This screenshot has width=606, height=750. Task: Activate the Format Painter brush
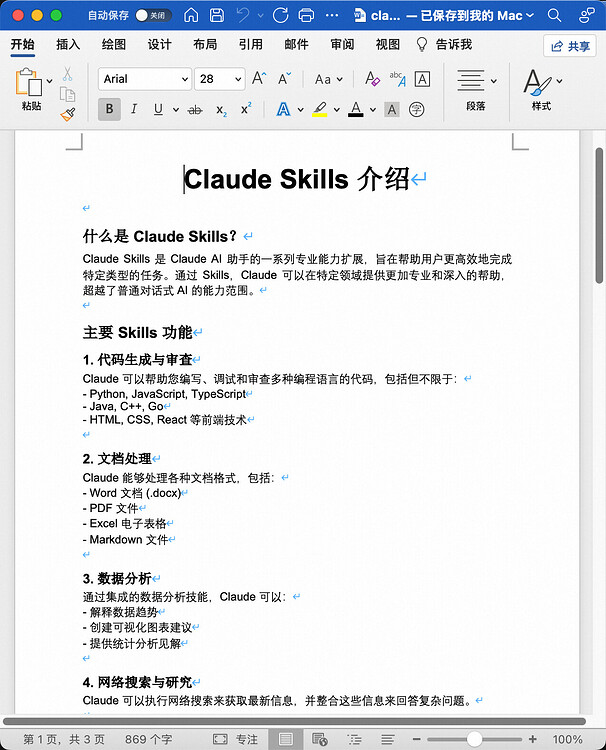(68, 115)
